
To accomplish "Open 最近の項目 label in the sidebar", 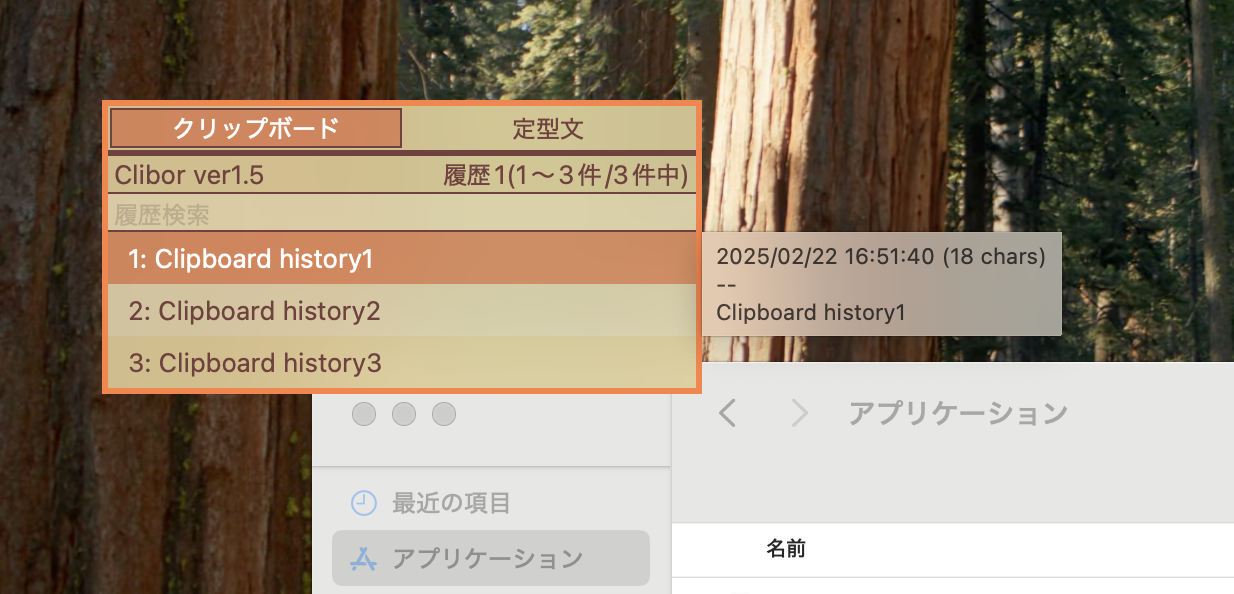I will [451, 503].
